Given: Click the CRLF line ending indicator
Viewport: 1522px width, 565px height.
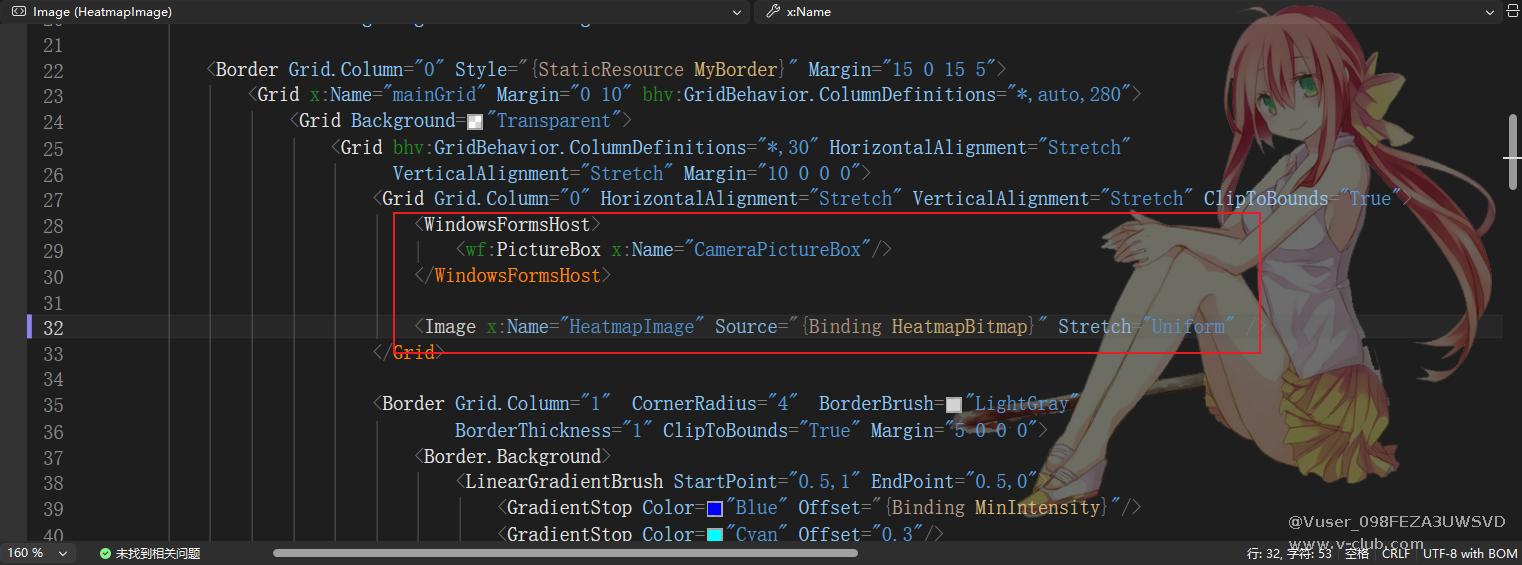Looking at the screenshot, I should click(1396, 553).
